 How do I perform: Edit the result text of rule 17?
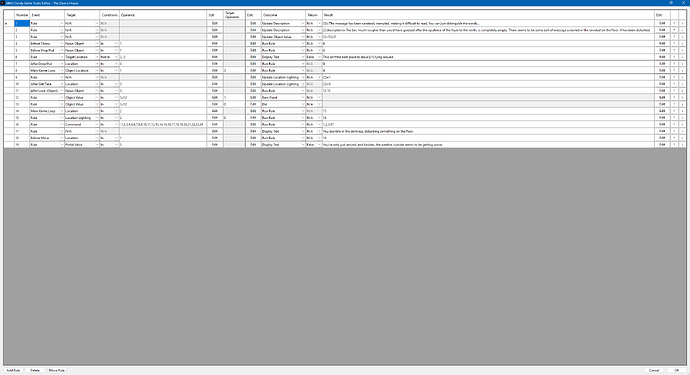(662, 131)
